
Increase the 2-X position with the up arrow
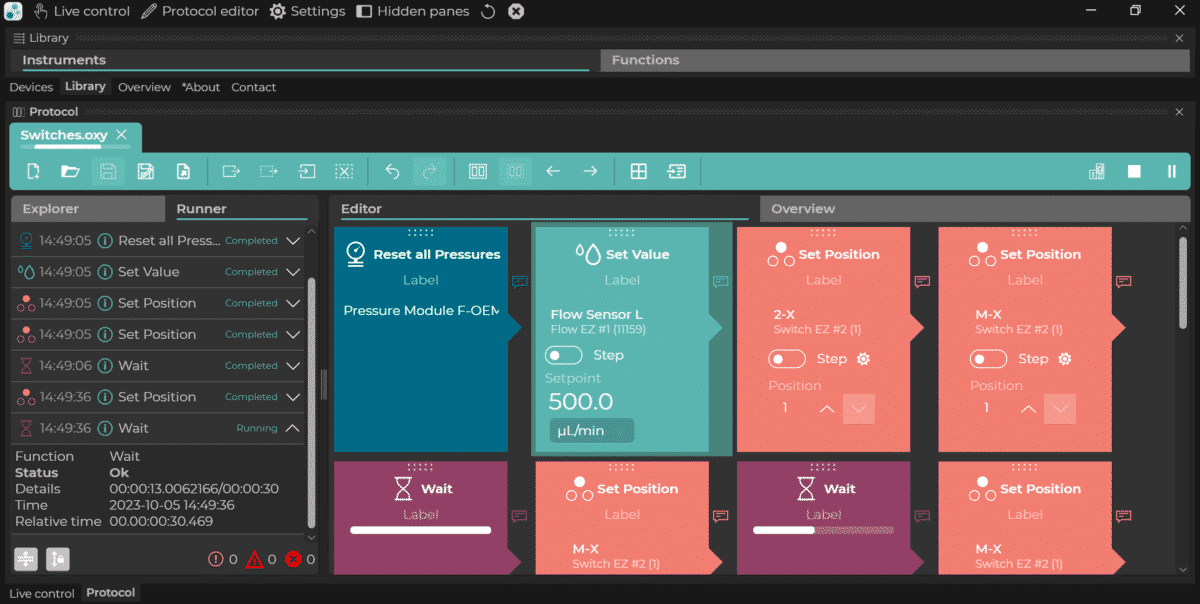(826, 408)
